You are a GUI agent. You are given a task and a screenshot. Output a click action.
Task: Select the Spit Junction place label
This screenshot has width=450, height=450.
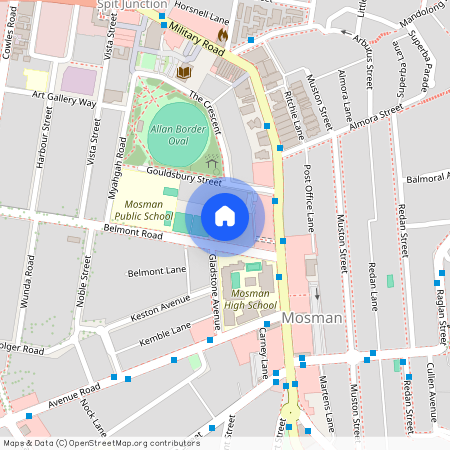coord(132,4)
